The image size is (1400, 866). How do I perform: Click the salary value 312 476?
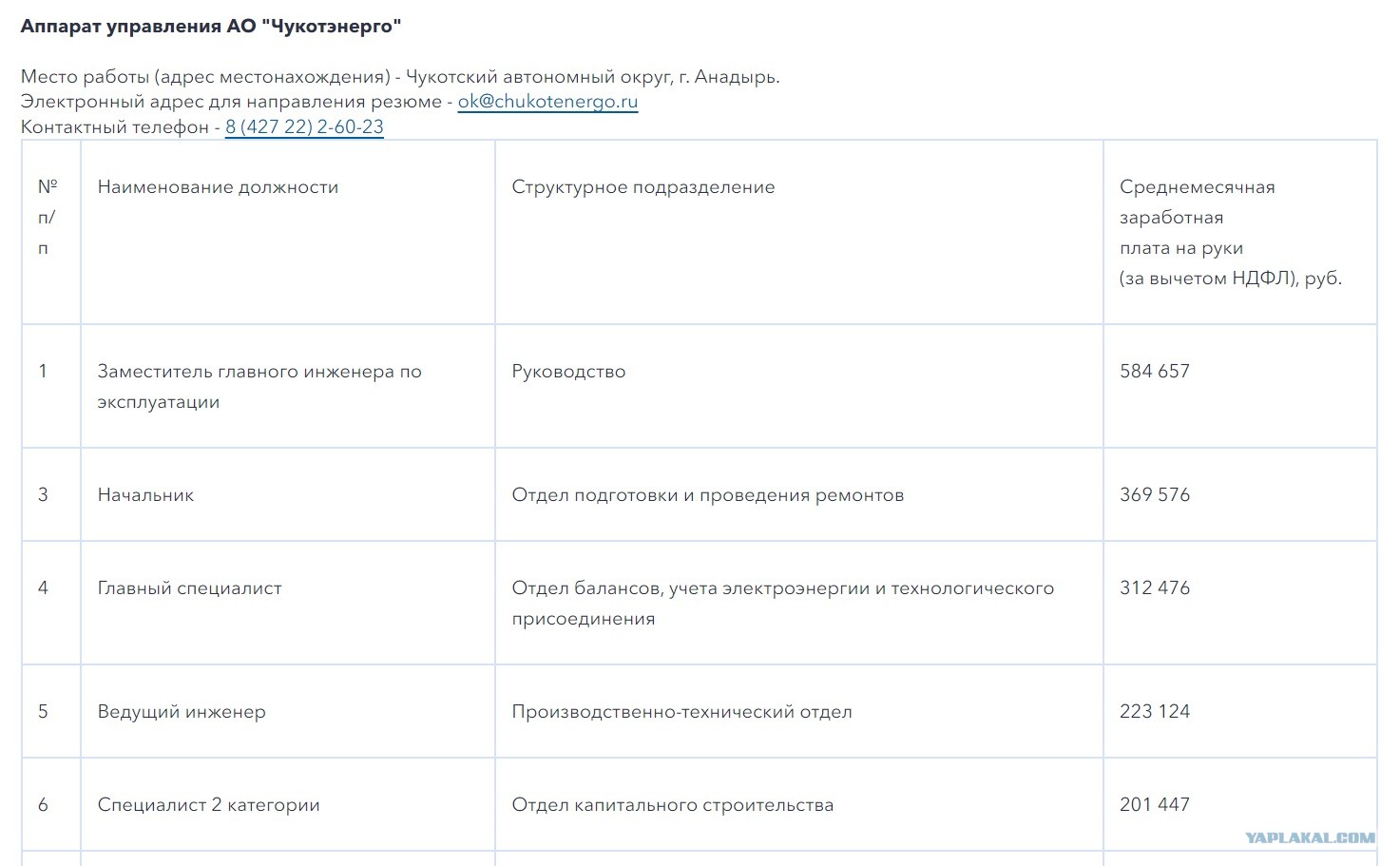[x=1154, y=588]
